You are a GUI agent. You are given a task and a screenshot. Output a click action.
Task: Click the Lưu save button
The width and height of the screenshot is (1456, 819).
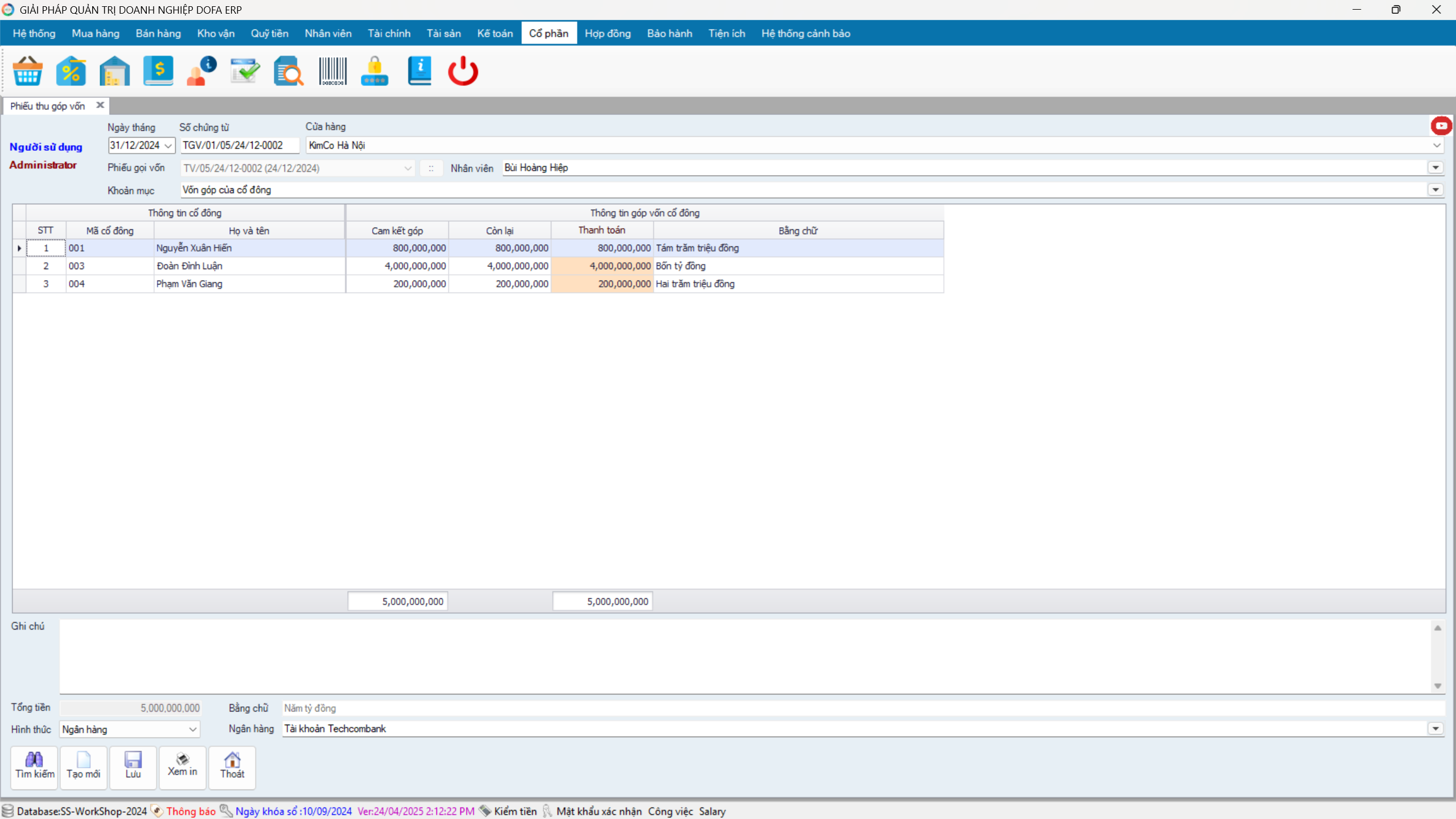[133, 767]
